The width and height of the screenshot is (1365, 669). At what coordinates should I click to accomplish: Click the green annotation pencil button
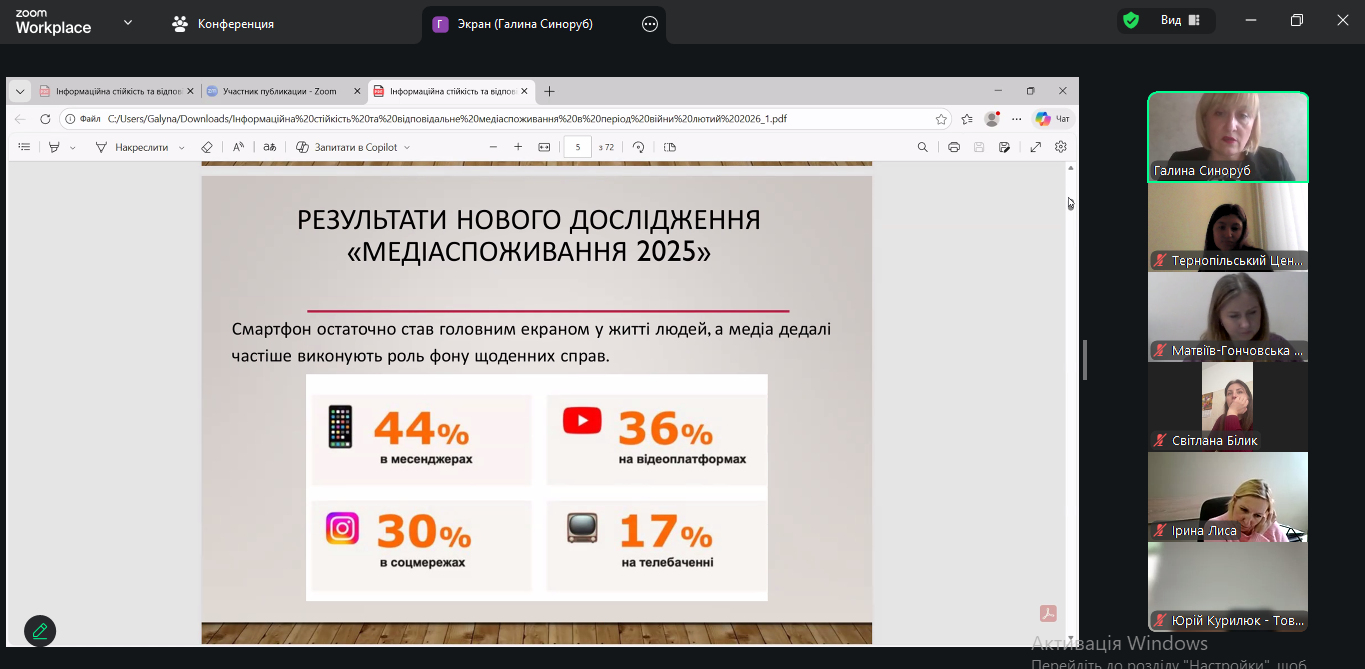tap(40, 631)
